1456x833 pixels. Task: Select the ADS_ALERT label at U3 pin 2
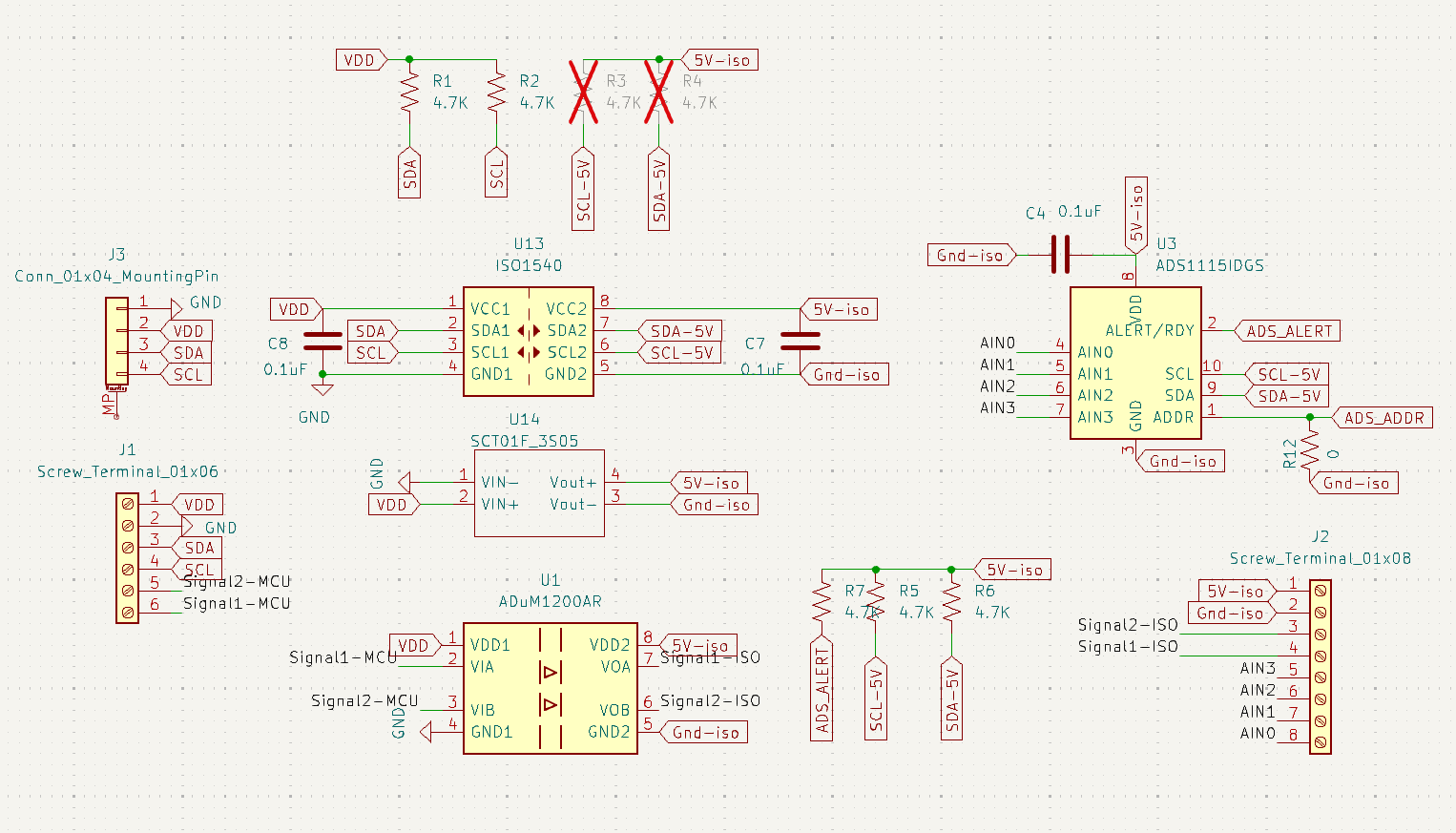coord(1287,331)
